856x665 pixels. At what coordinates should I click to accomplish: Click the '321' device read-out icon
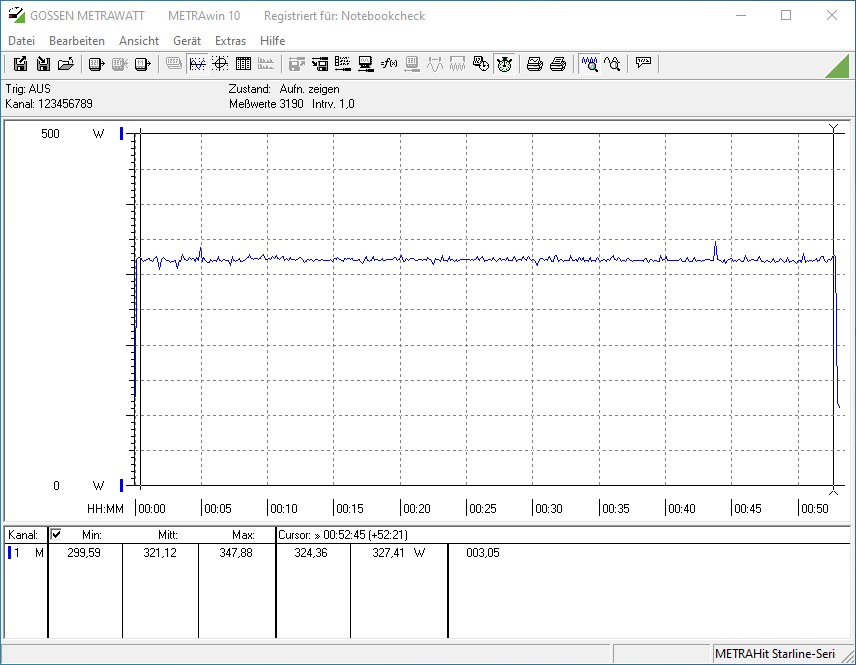point(96,64)
